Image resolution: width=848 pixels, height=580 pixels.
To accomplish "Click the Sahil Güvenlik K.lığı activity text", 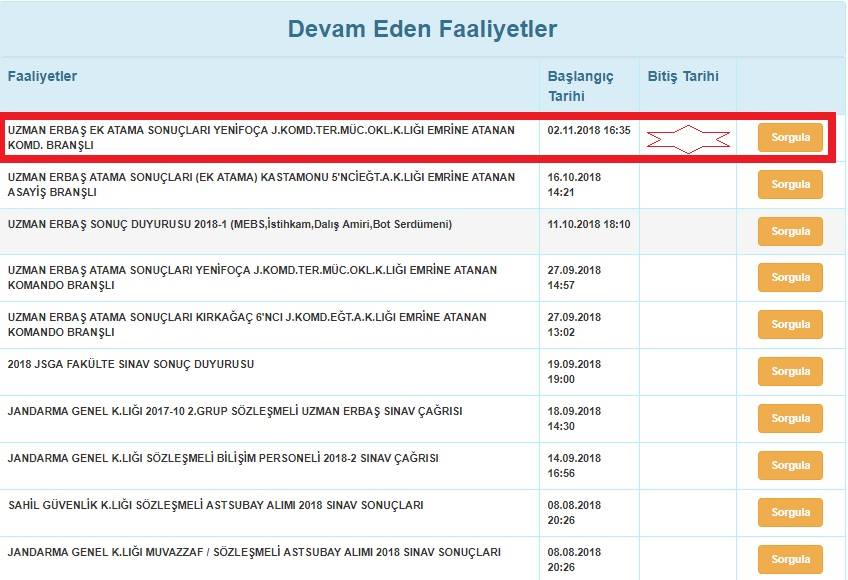I will (x=215, y=505).
